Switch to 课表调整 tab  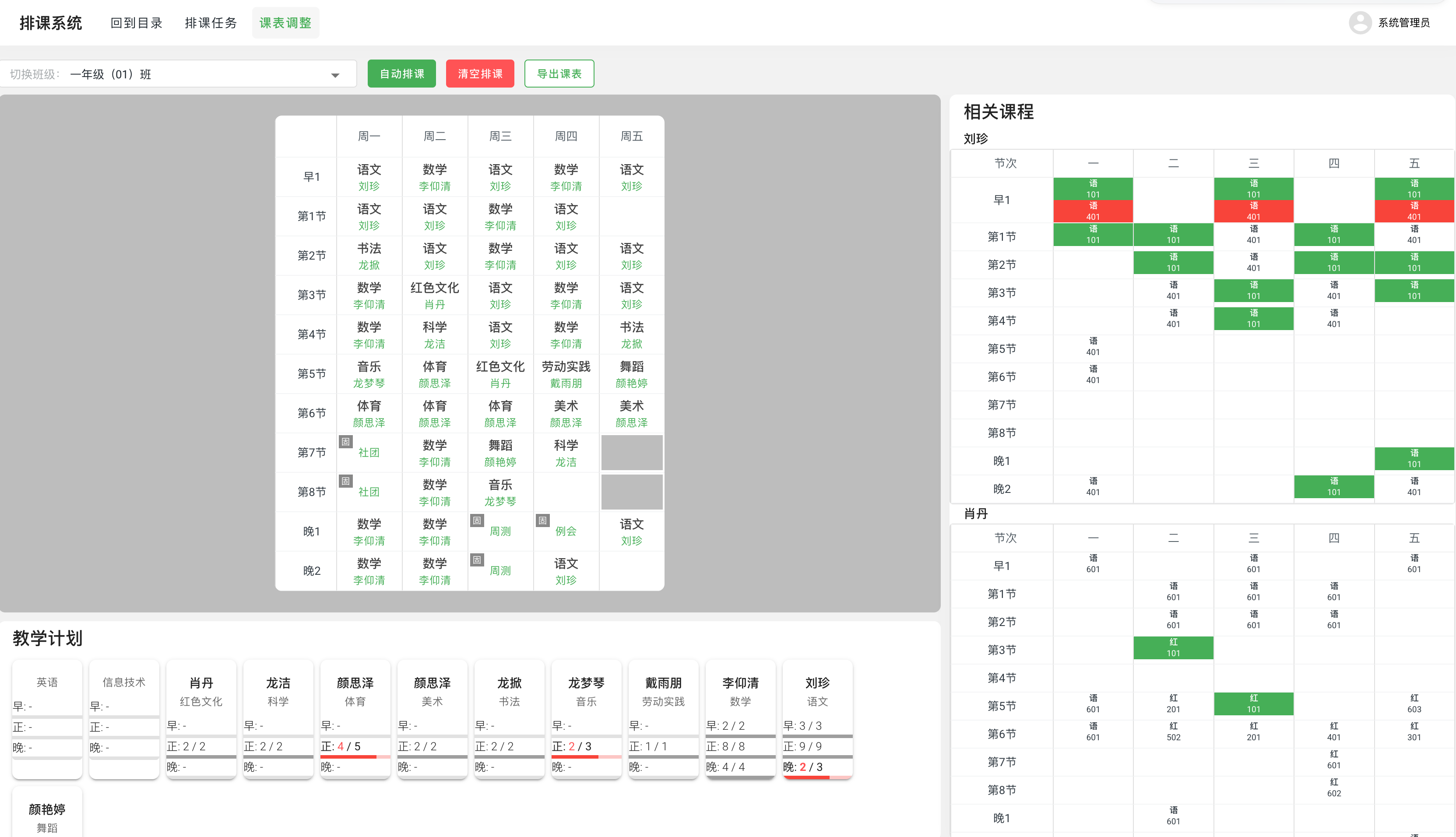coord(285,23)
